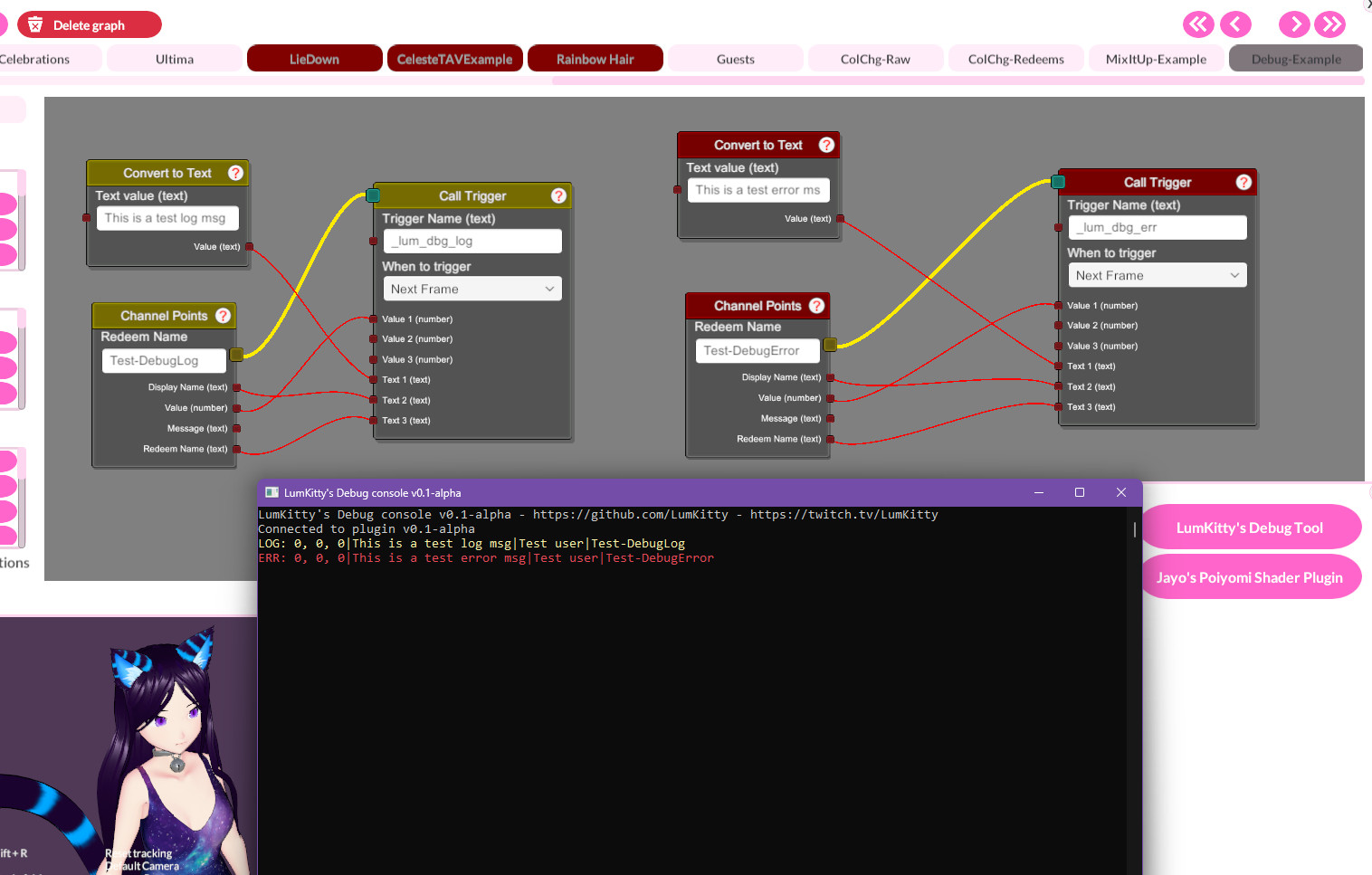Edit the Test-DebugLog redeem name field
Viewport: 1372px width, 875px height.
[x=163, y=360]
